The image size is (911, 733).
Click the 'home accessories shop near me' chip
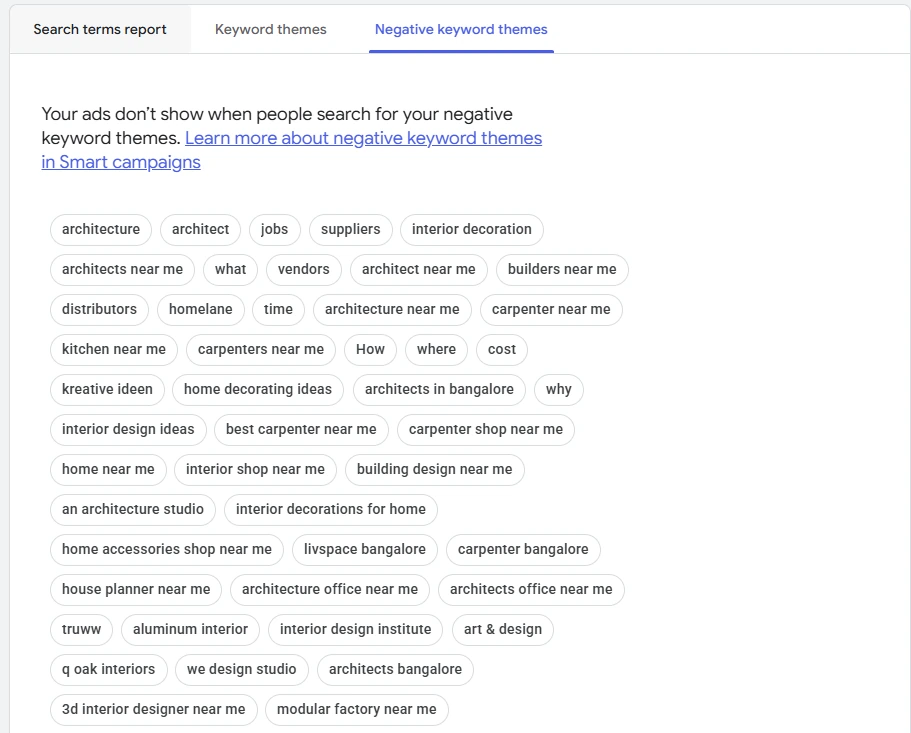(167, 550)
